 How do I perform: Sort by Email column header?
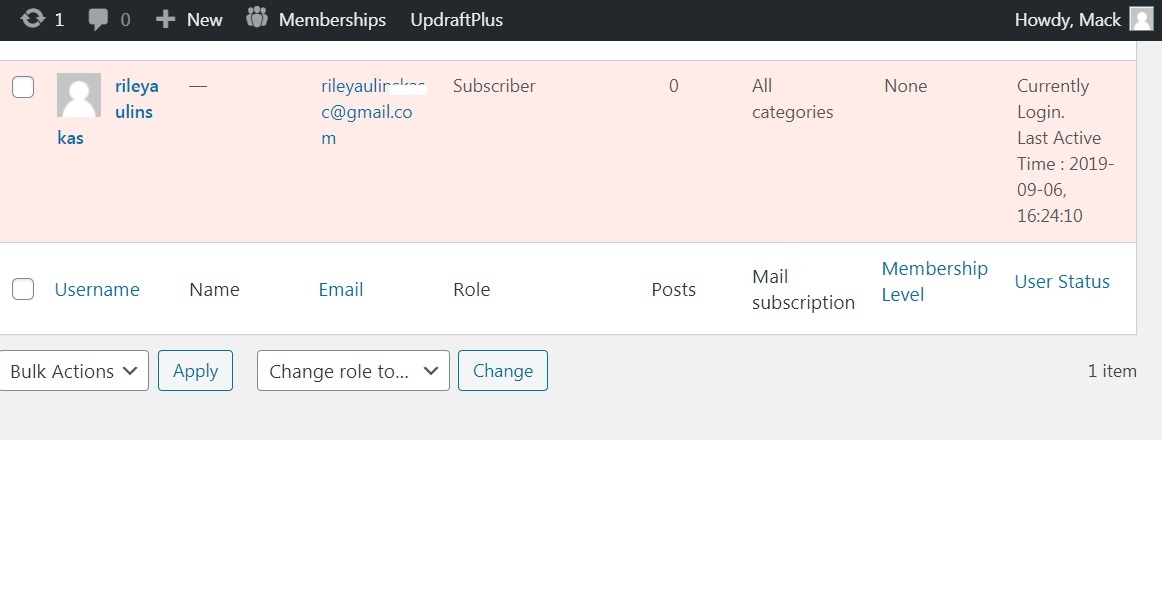tap(340, 290)
